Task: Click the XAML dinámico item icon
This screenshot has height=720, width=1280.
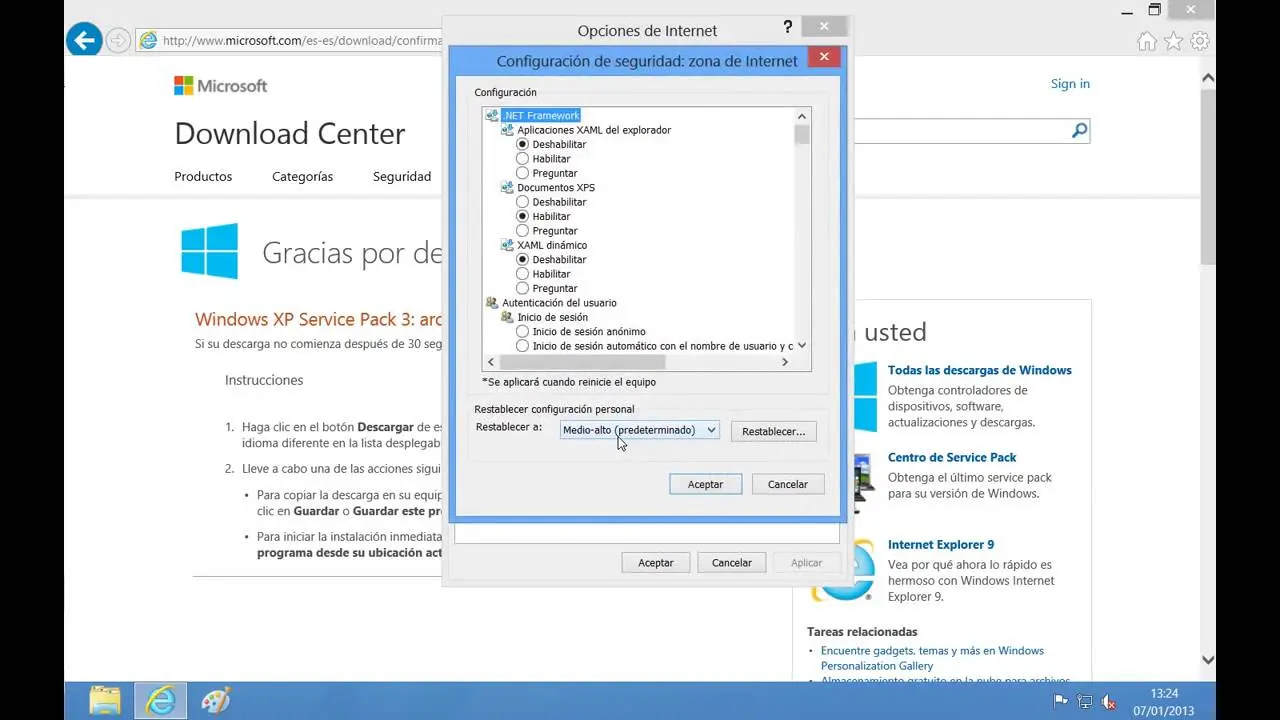Action: (508, 245)
